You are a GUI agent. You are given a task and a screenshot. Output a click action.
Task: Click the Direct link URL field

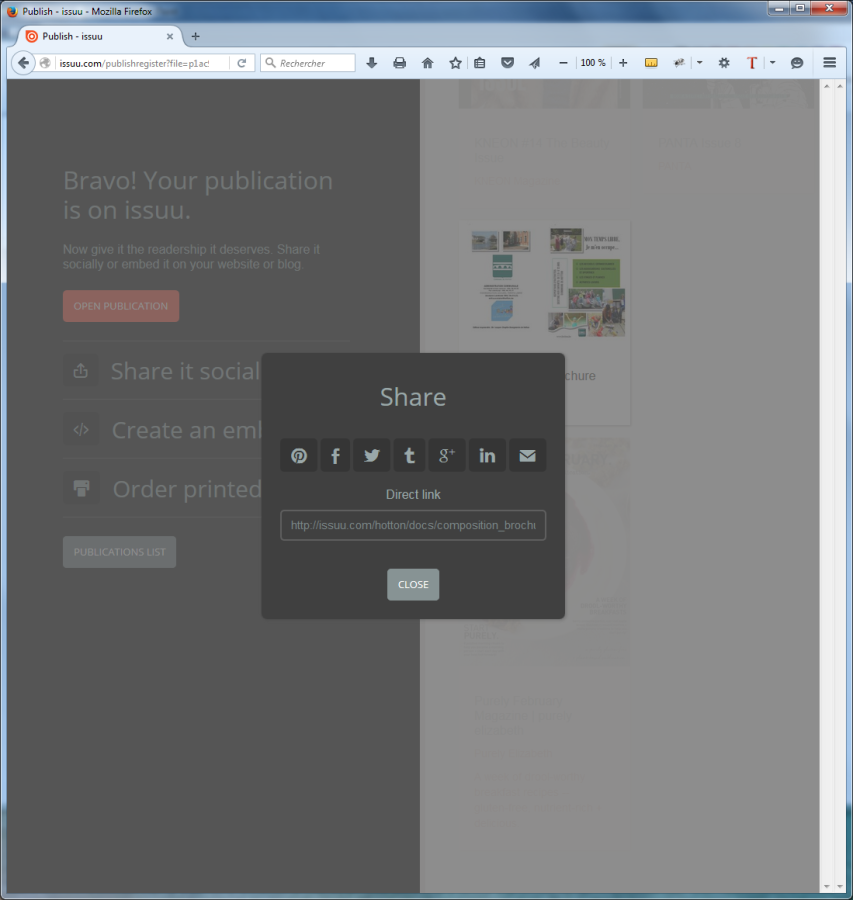413,525
